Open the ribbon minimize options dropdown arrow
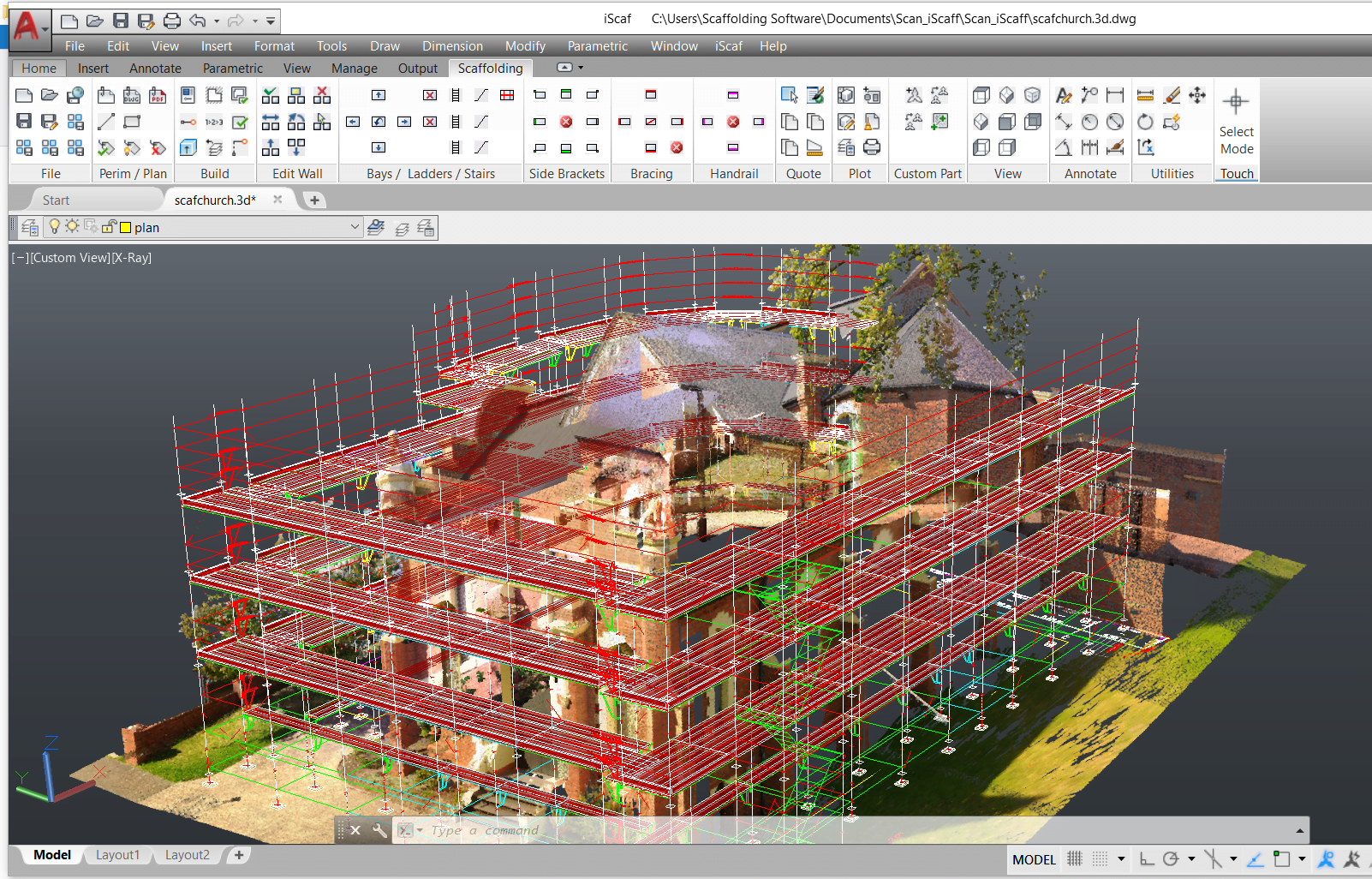Viewport: 1372px width, 879px height. pyautogui.click(x=581, y=68)
